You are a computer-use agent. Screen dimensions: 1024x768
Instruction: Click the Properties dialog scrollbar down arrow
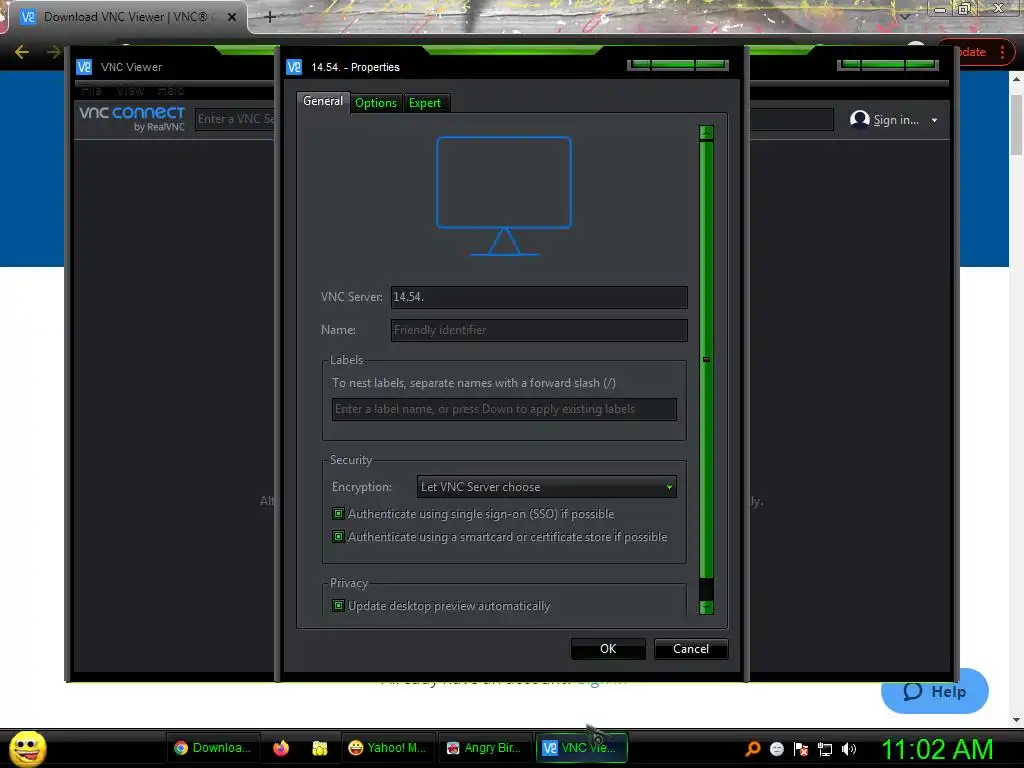706,607
